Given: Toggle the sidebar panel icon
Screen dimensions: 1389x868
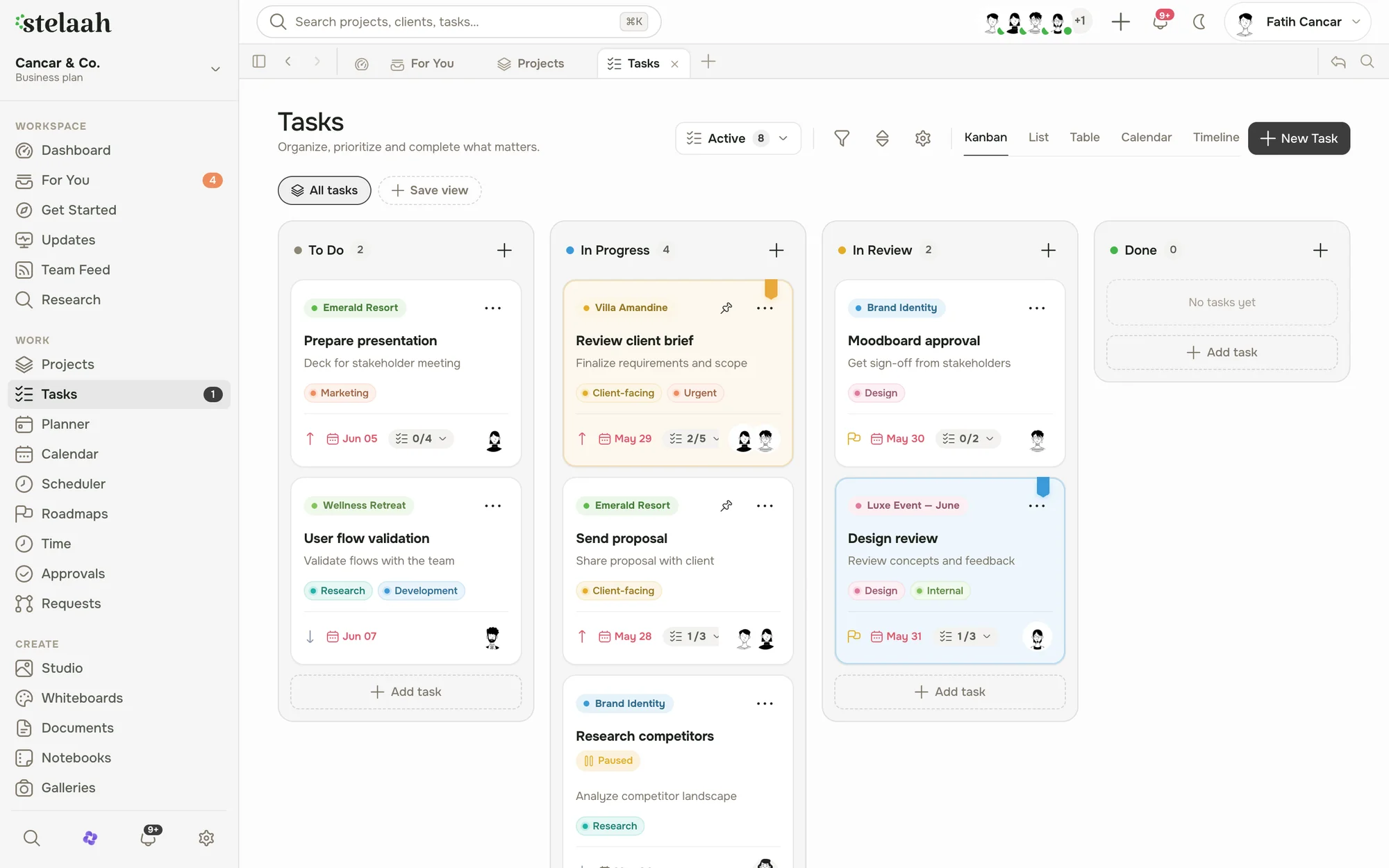Looking at the screenshot, I should (259, 62).
